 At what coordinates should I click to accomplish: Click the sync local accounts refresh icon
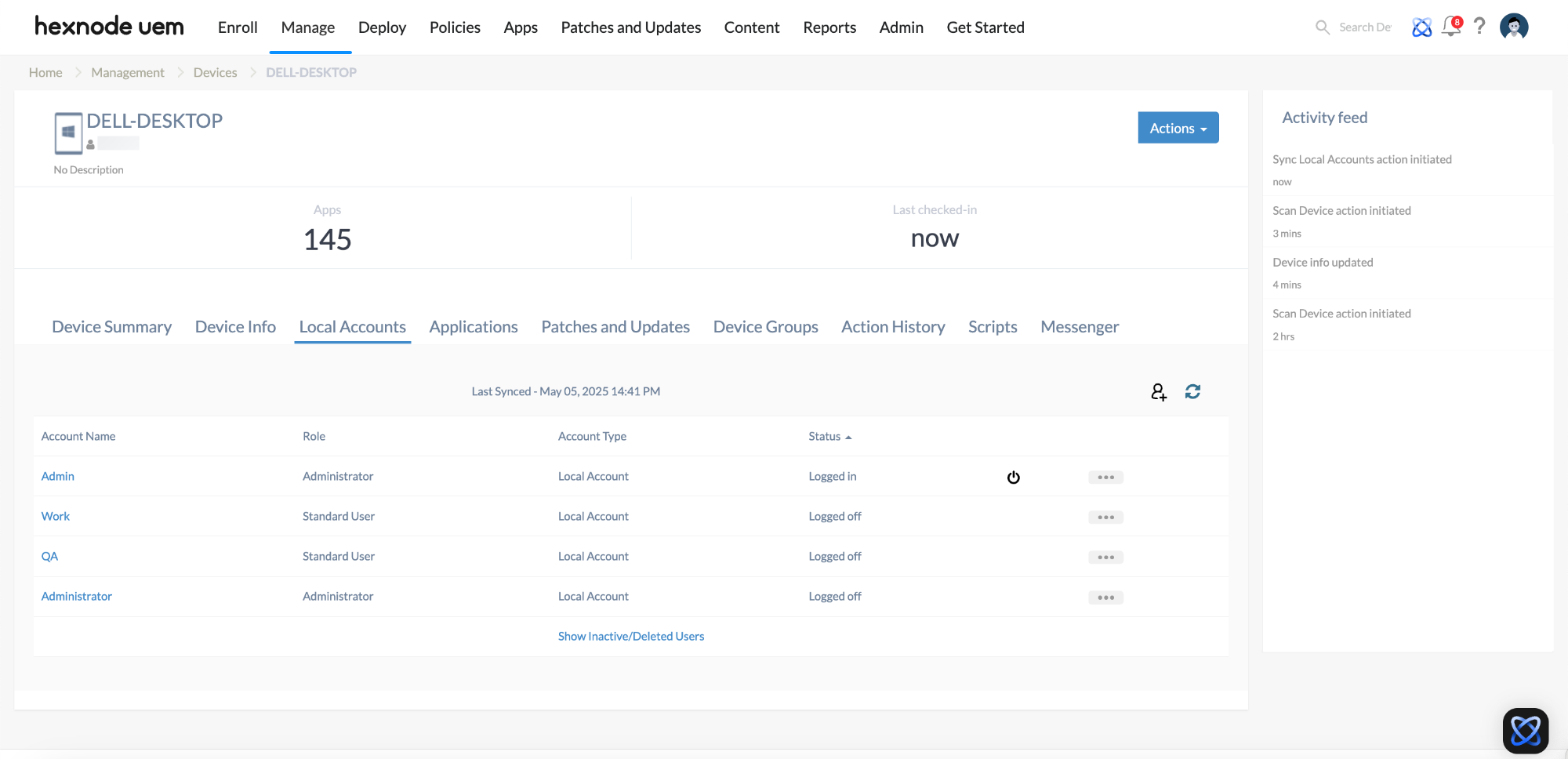1192,392
